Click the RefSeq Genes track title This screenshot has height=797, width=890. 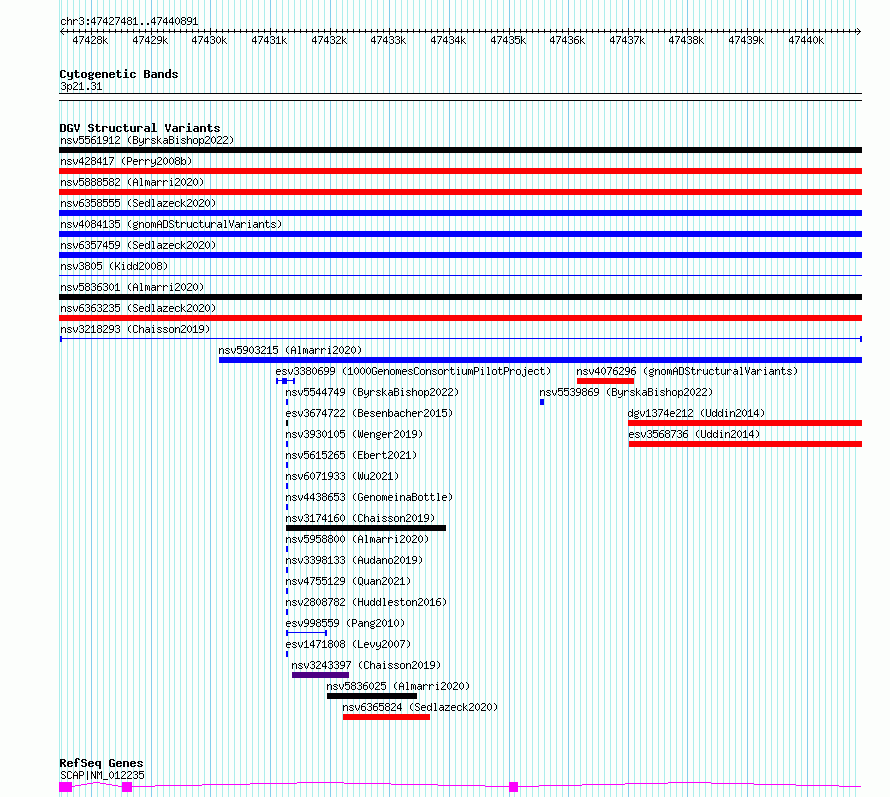point(101,763)
